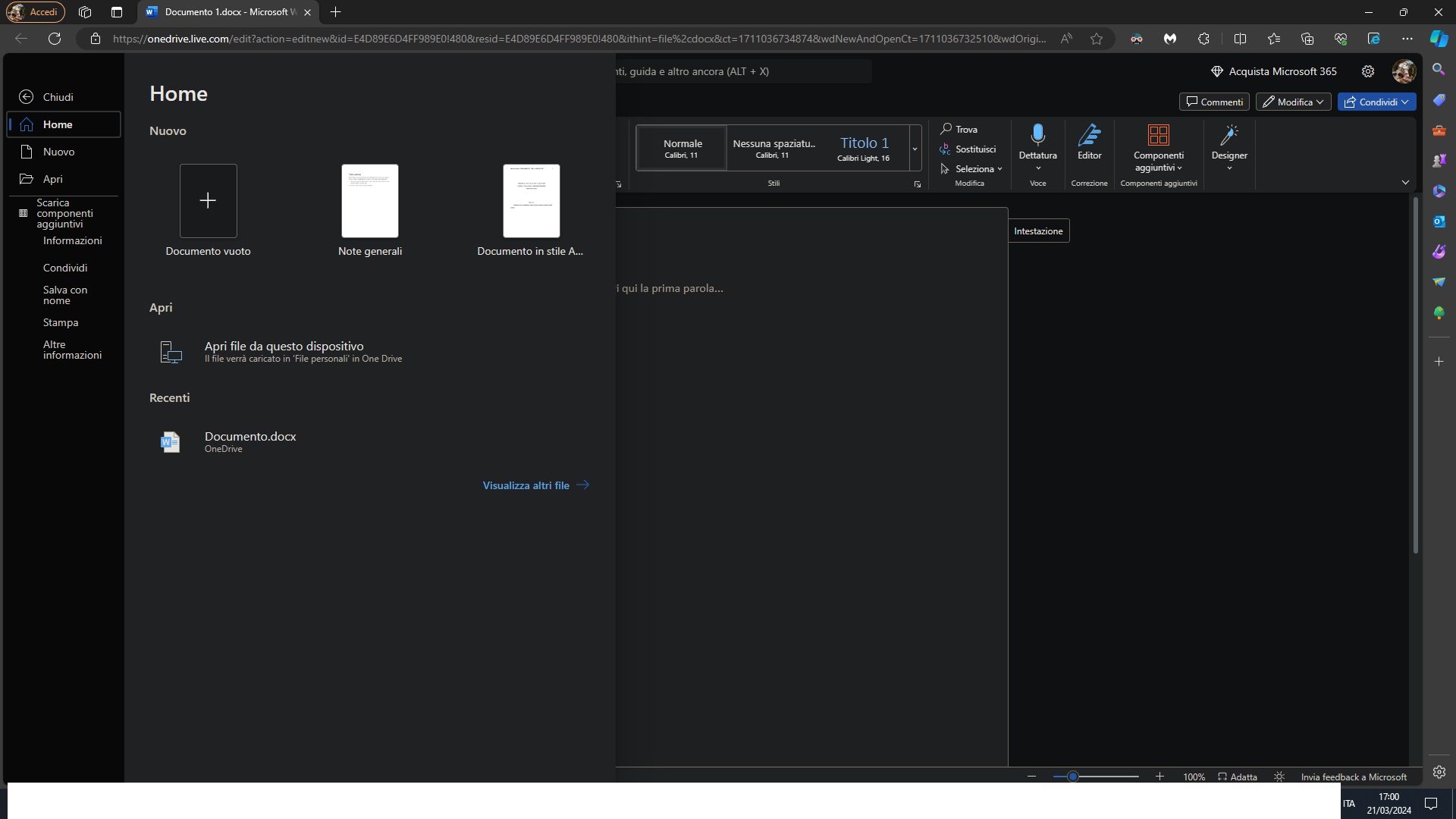Open recent file Documento.docx
This screenshot has height=819, width=1456.
pyautogui.click(x=250, y=436)
